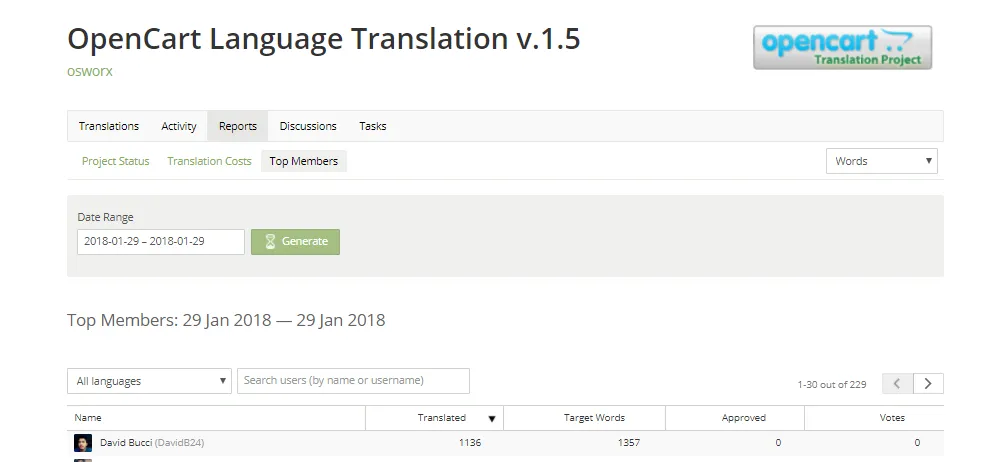
Task: Click the translated count 1136
Action: click(x=469, y=442)
